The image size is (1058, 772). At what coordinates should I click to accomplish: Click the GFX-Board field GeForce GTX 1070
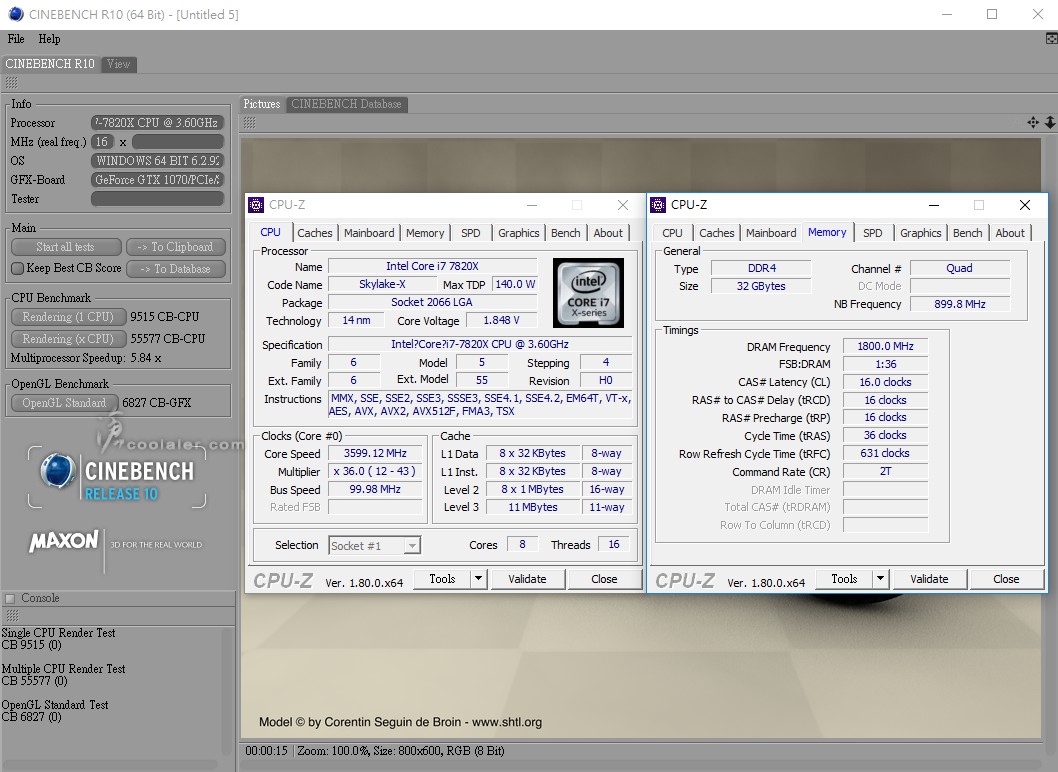(157, 180)
